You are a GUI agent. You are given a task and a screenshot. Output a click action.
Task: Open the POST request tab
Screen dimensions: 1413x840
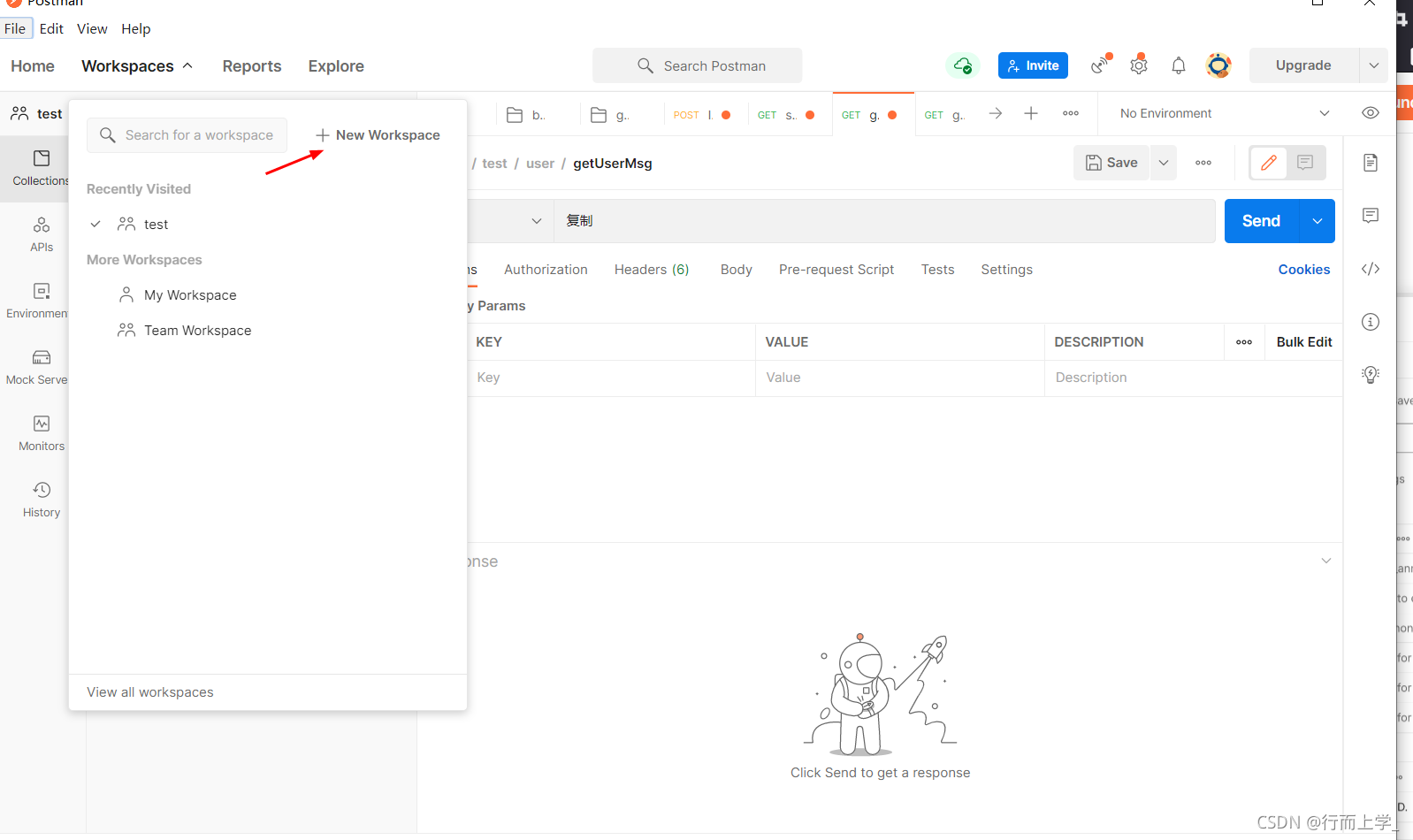[x=702, y=115]
